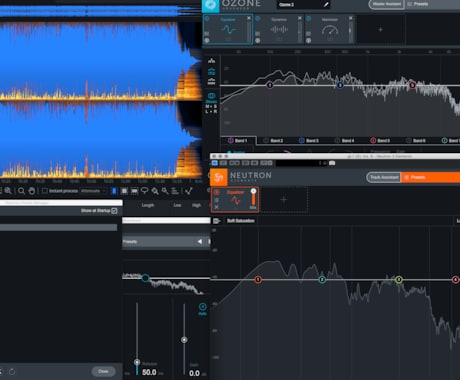Click the third EQ view icon in Ozone sidebar
Screen dimensions: 460x380
pyautogui.click(x=211, y=81)
